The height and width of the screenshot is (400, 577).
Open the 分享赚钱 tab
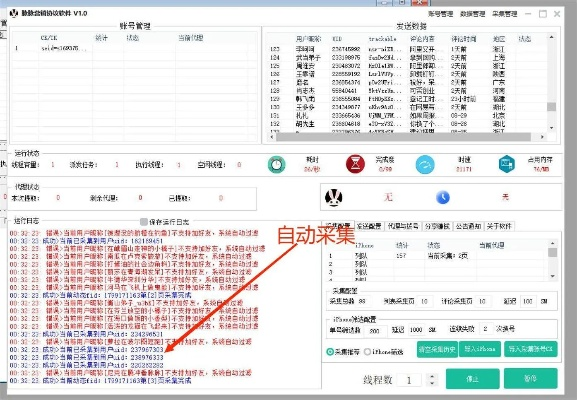(x=437, y=226)
